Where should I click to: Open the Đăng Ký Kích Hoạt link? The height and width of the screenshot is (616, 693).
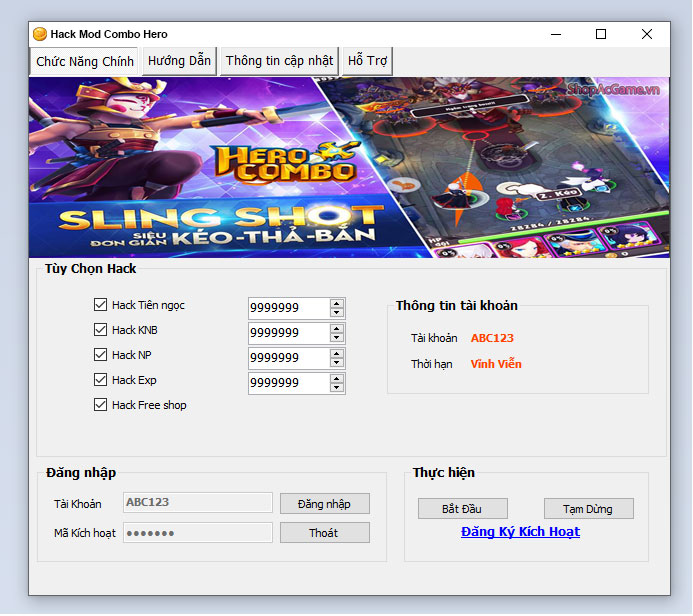tap(520, 532)
